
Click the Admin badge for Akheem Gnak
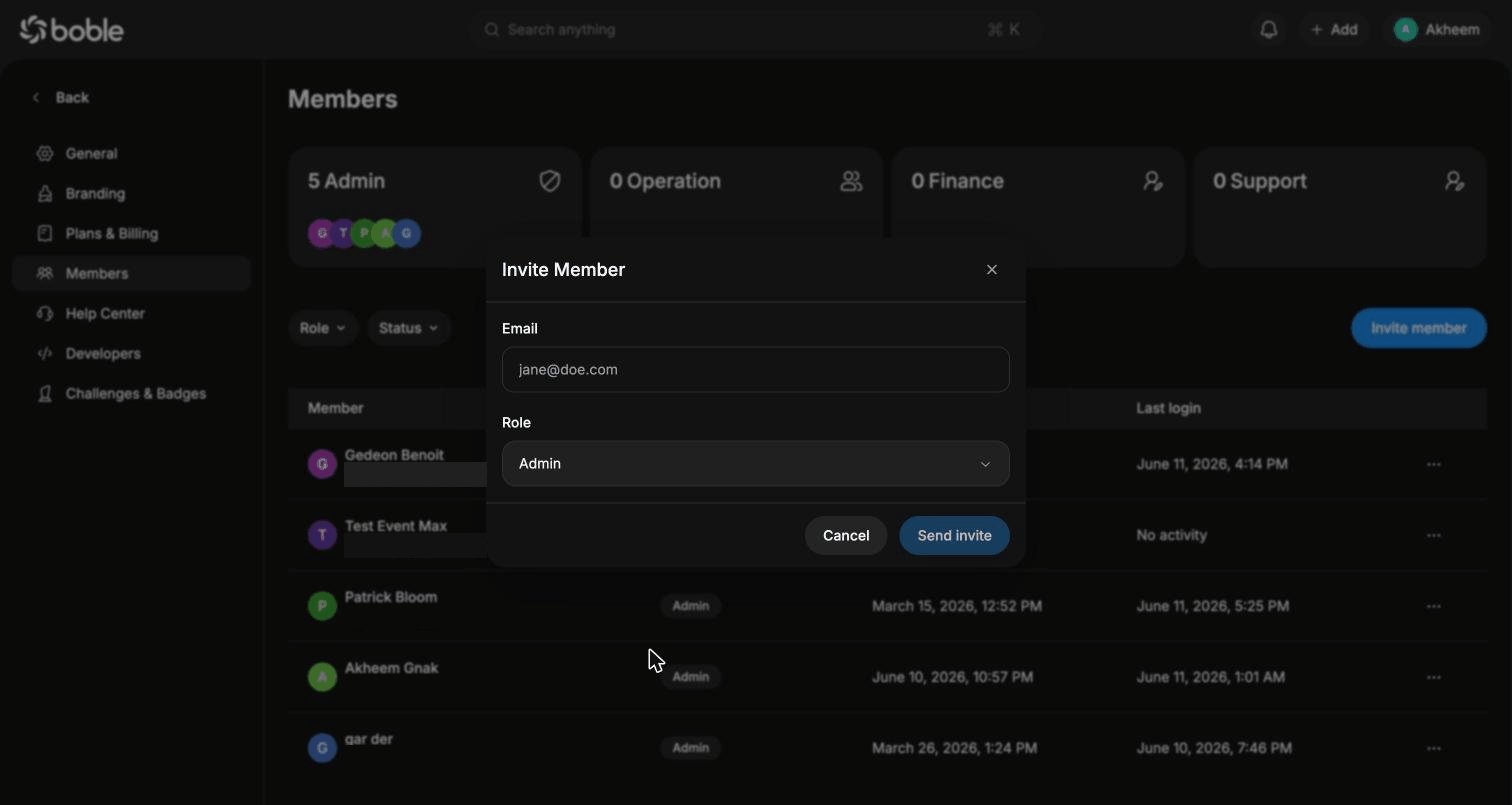(691, 677)
